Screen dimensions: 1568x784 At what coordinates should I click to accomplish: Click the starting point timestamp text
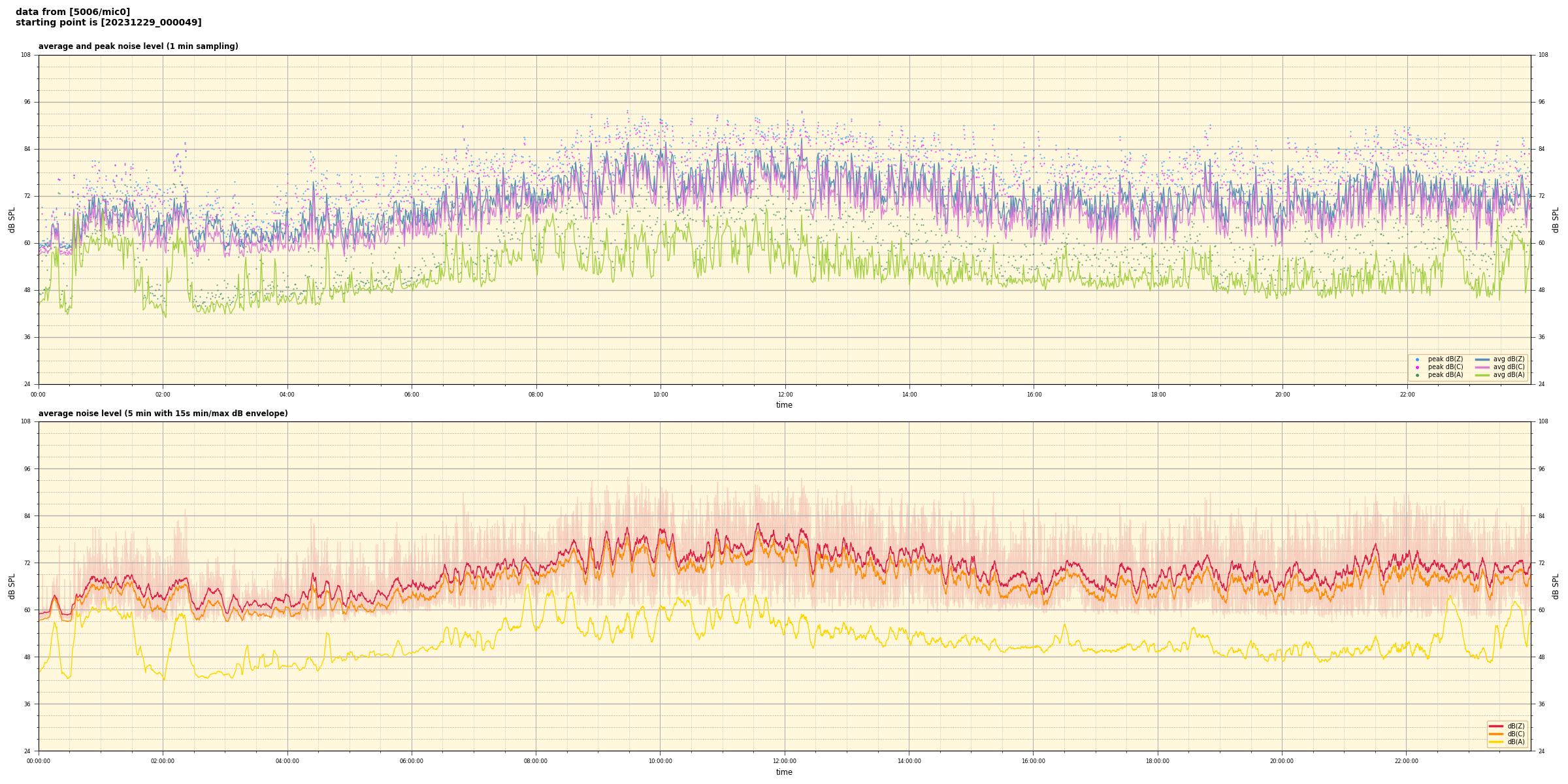pos(108,23)
